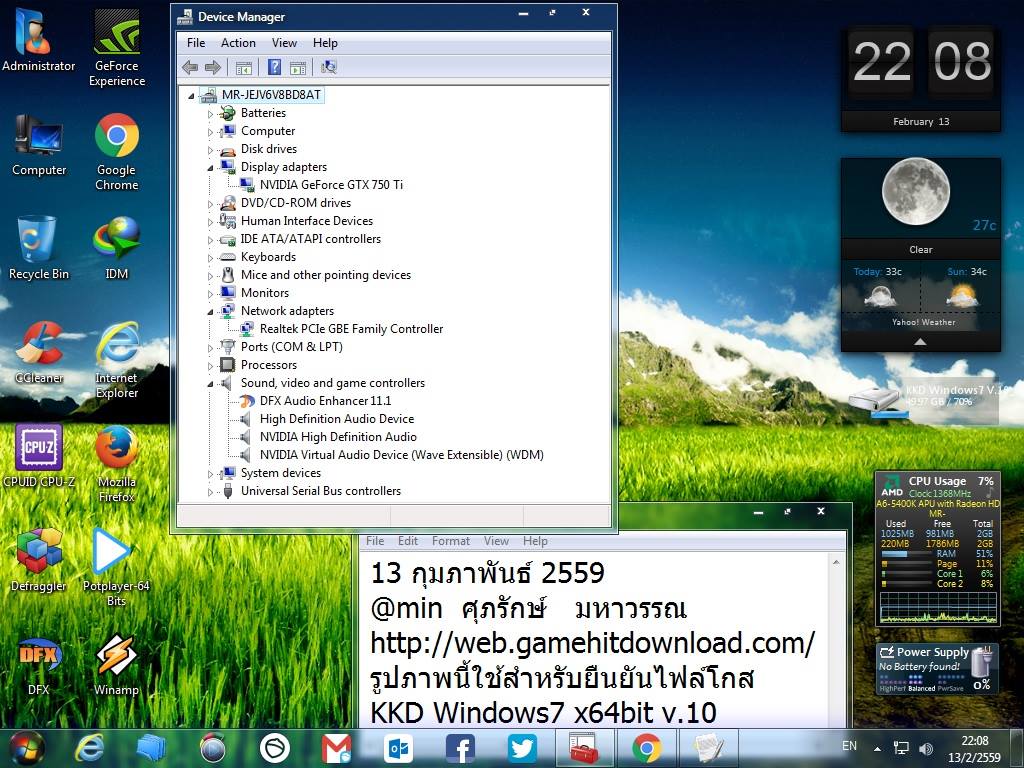Viewport: 1024px width, 768px height.
Task: Expand the Processors node
Action: pos(210,366)
